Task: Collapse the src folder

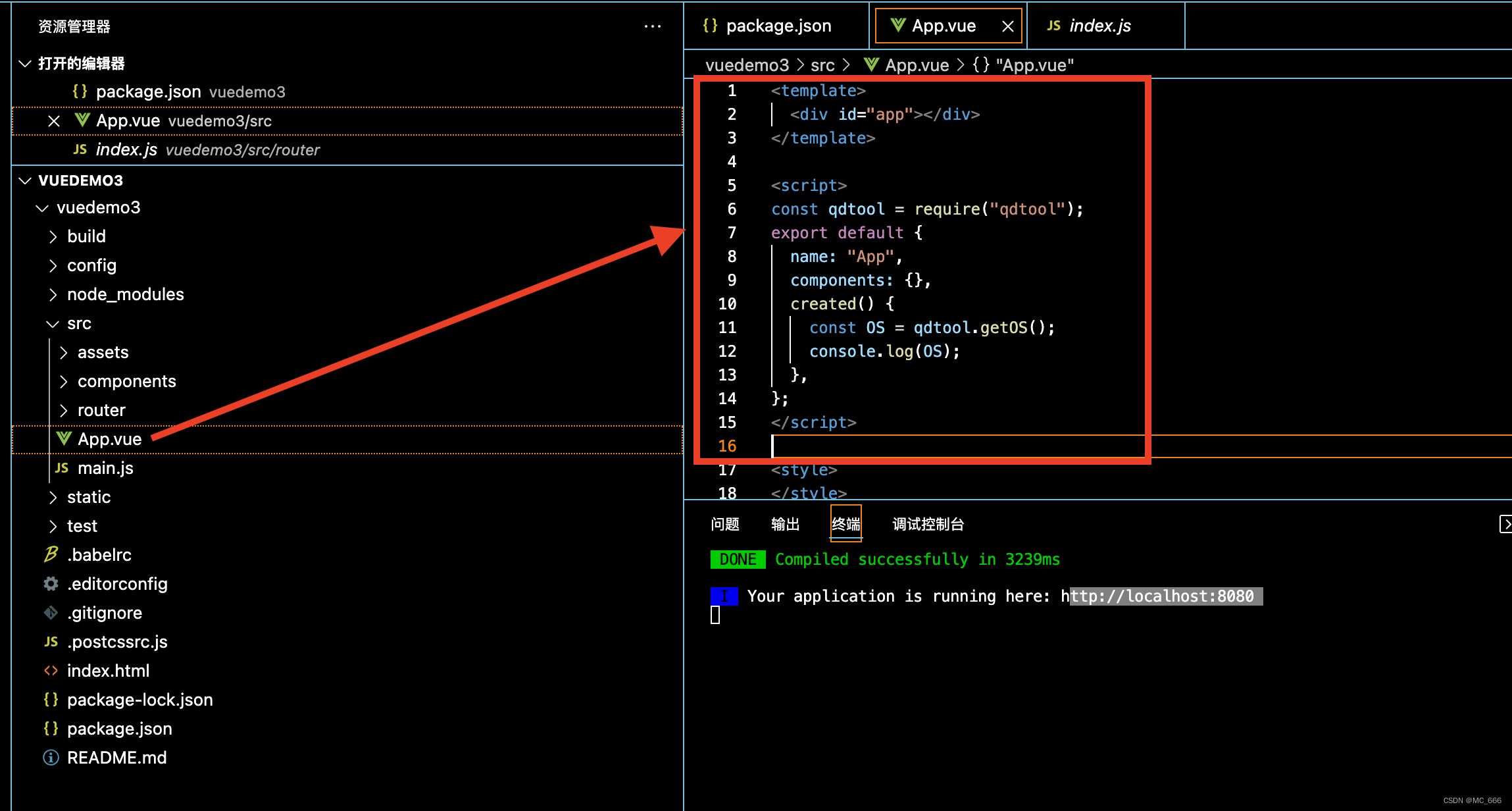Action: tap(53, 324)
